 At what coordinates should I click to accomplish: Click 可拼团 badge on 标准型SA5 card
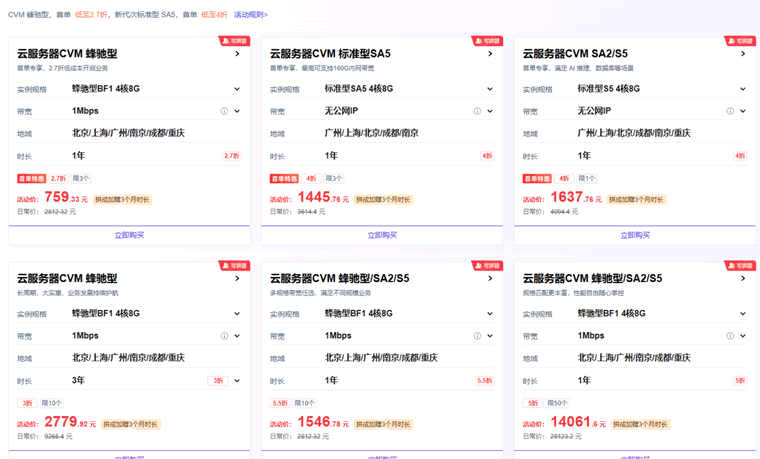[488, 41]
